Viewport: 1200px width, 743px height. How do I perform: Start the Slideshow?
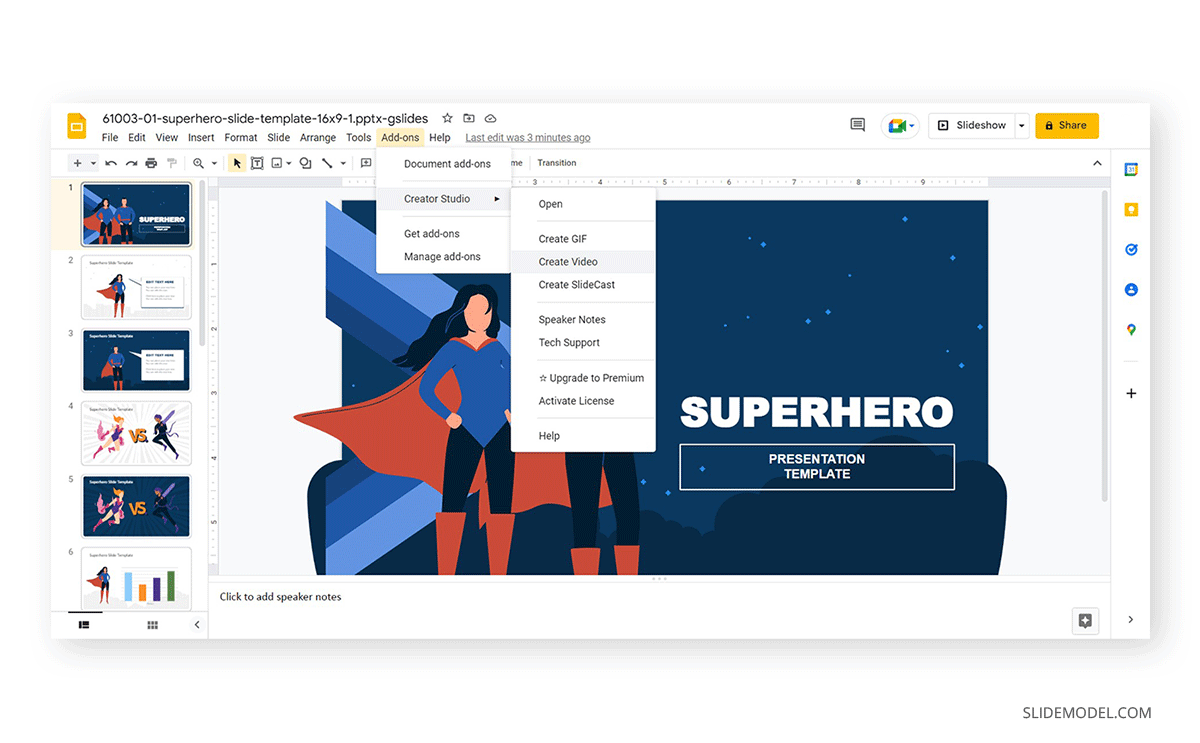coord(971,125)
